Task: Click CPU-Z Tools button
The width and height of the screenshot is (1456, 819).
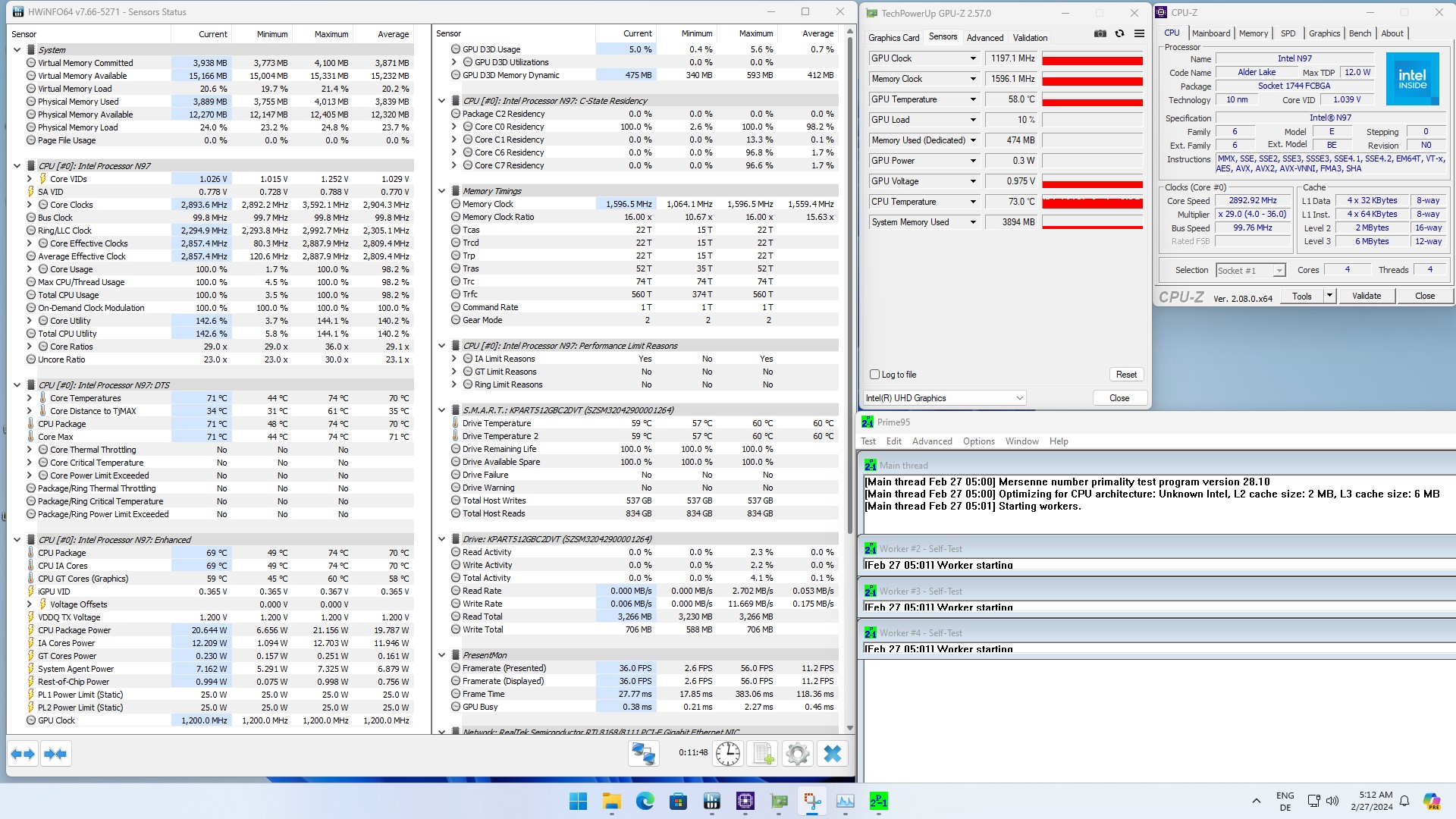Action: point(1302,296)
